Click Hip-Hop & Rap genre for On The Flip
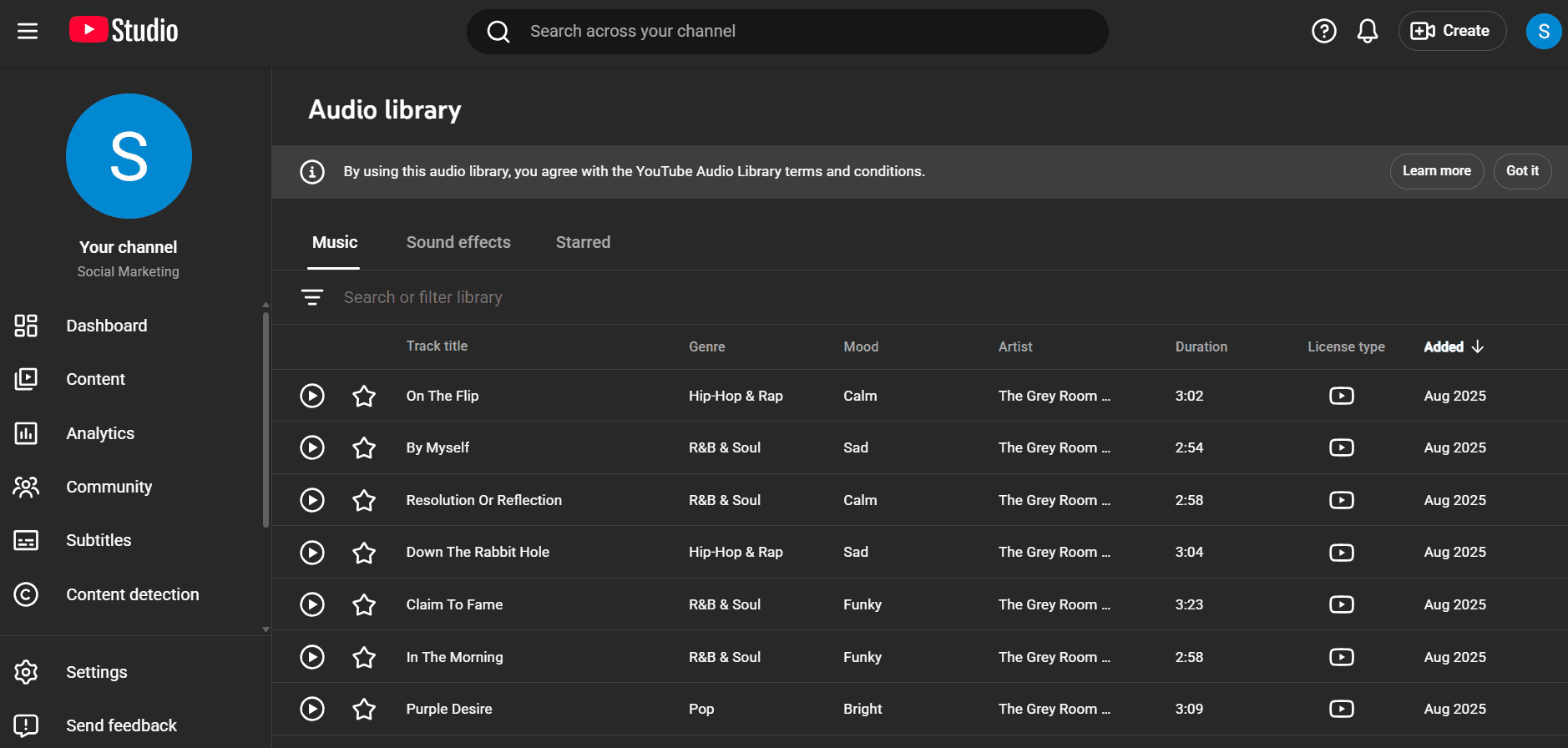This screenshot has height=748, width=1568. click(x=736, y=396)
